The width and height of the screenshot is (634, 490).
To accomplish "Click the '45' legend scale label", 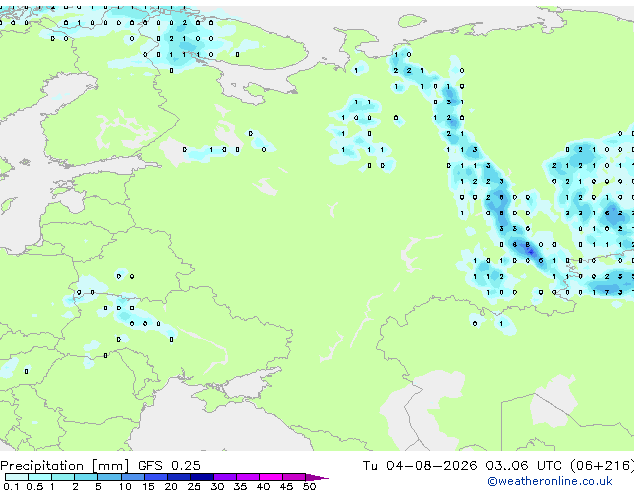I will pyautogui.click(x=287, y=486).
